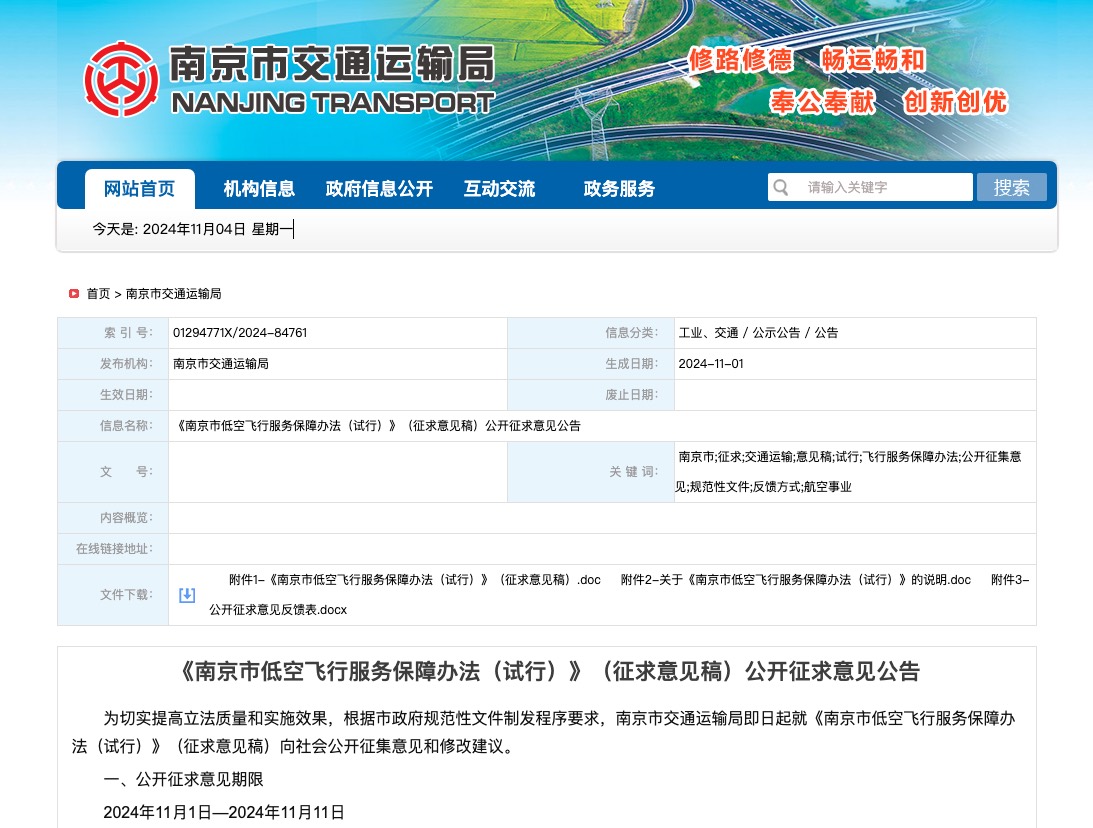Click the blue download icon beside attachments
Screen dimensions: 1093x828
click(x=187, y=595)
